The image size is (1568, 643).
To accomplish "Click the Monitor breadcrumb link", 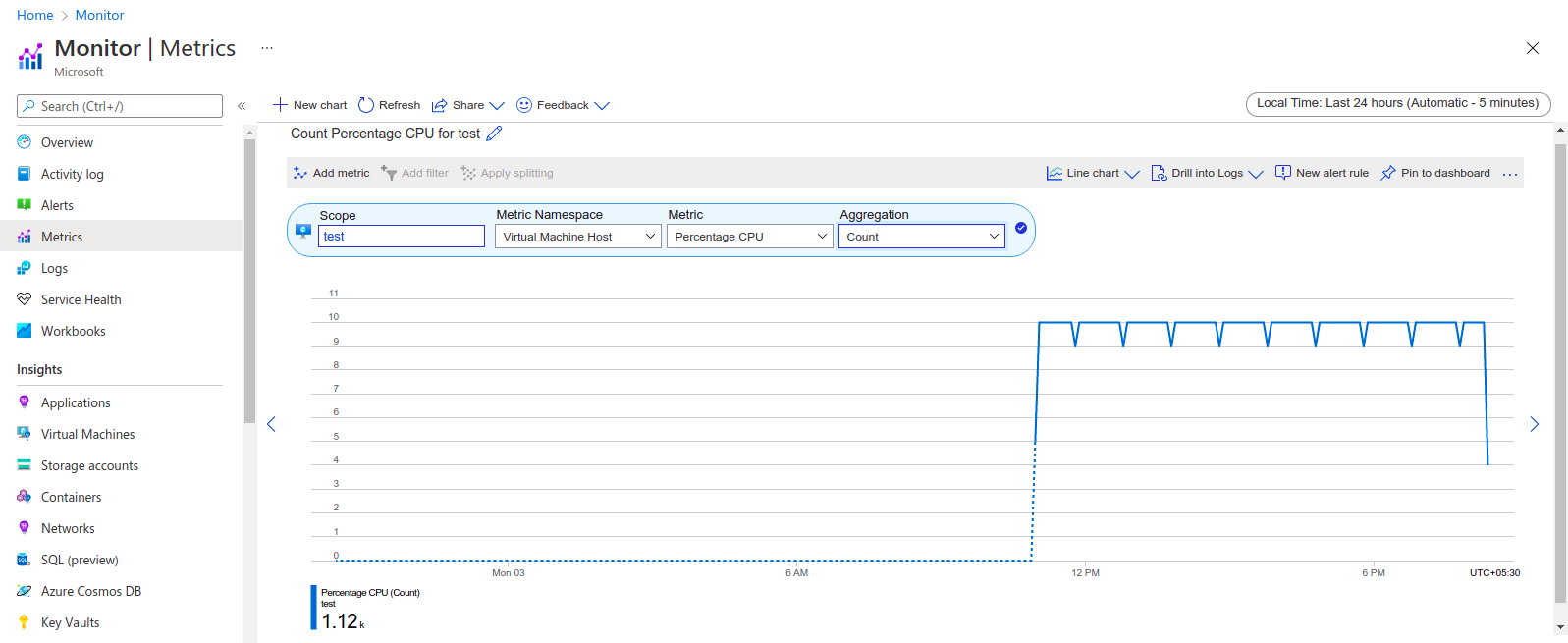I will tap(100, 15).
